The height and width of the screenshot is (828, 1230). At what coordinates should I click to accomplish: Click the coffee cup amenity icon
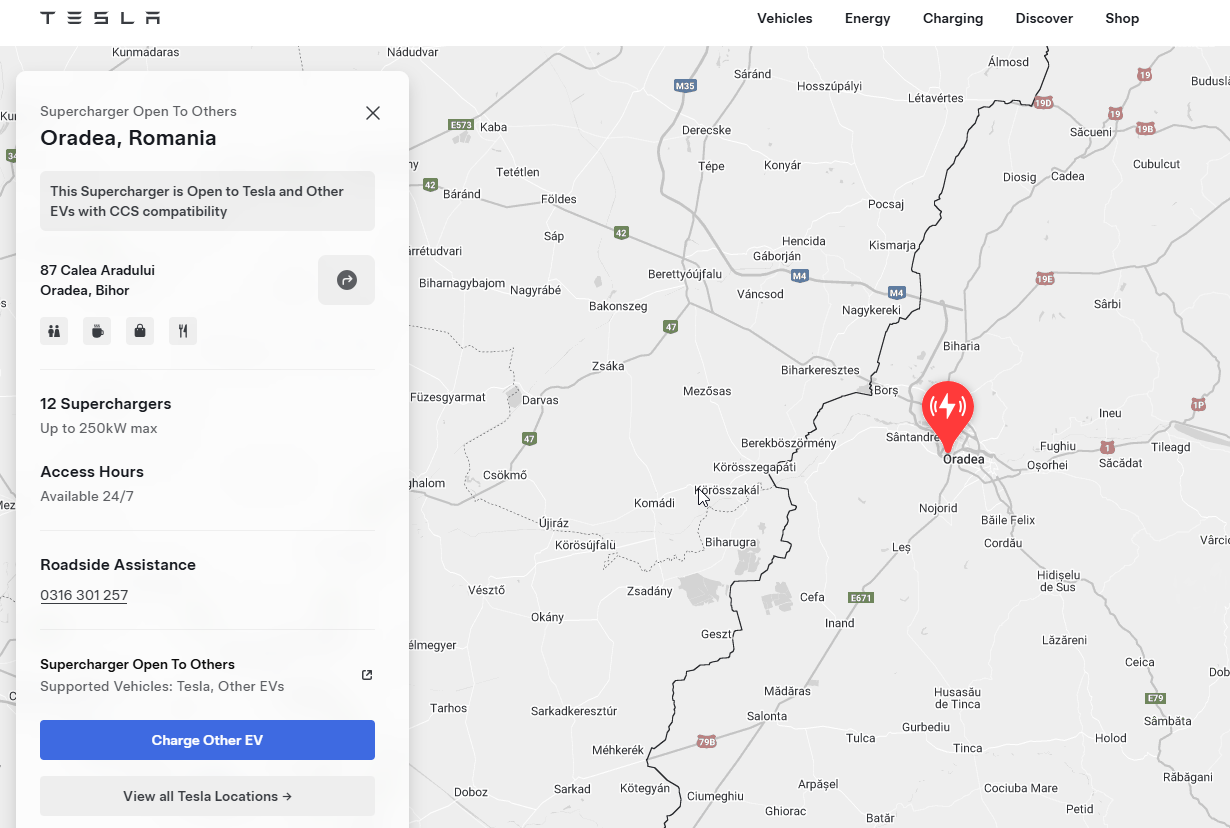(x=97, y=331)
